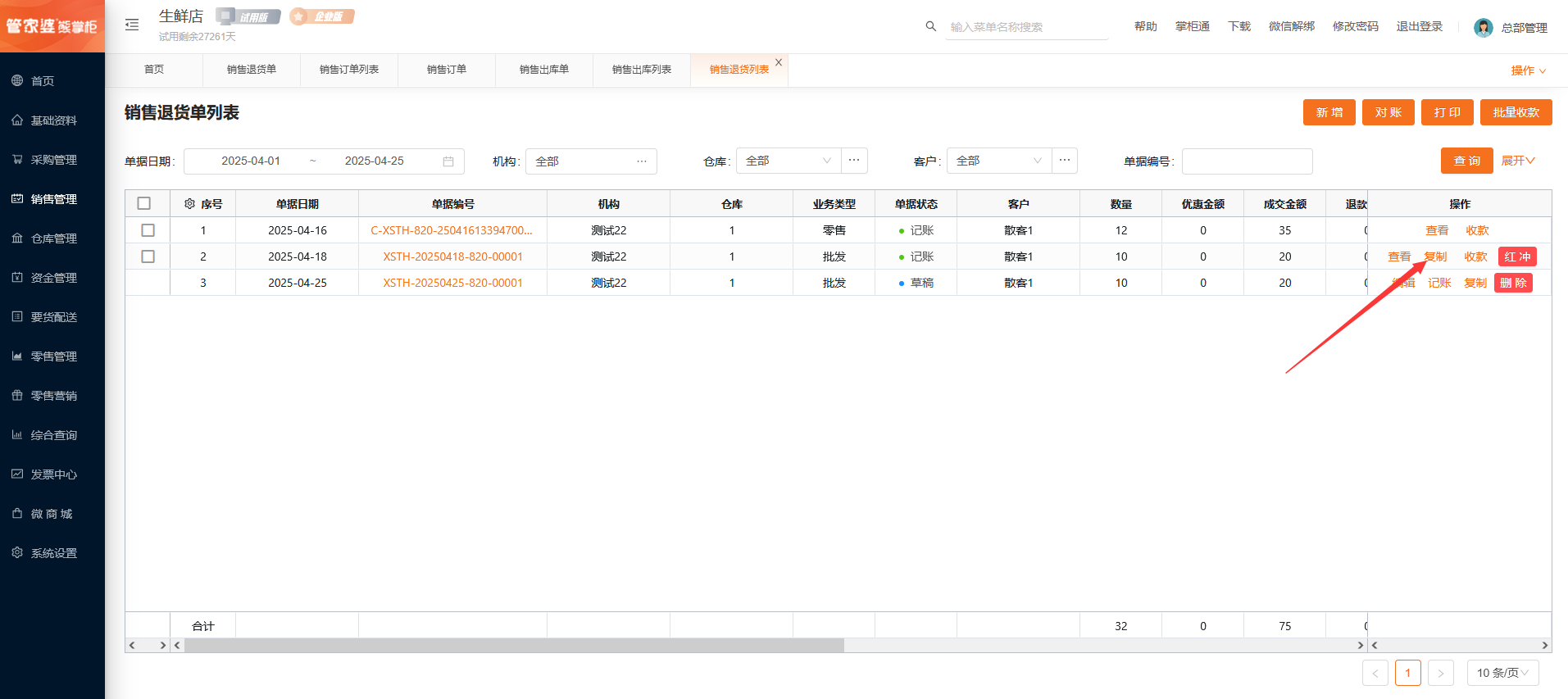
Task: Click the 查询 button
Action: [1467, 161]
